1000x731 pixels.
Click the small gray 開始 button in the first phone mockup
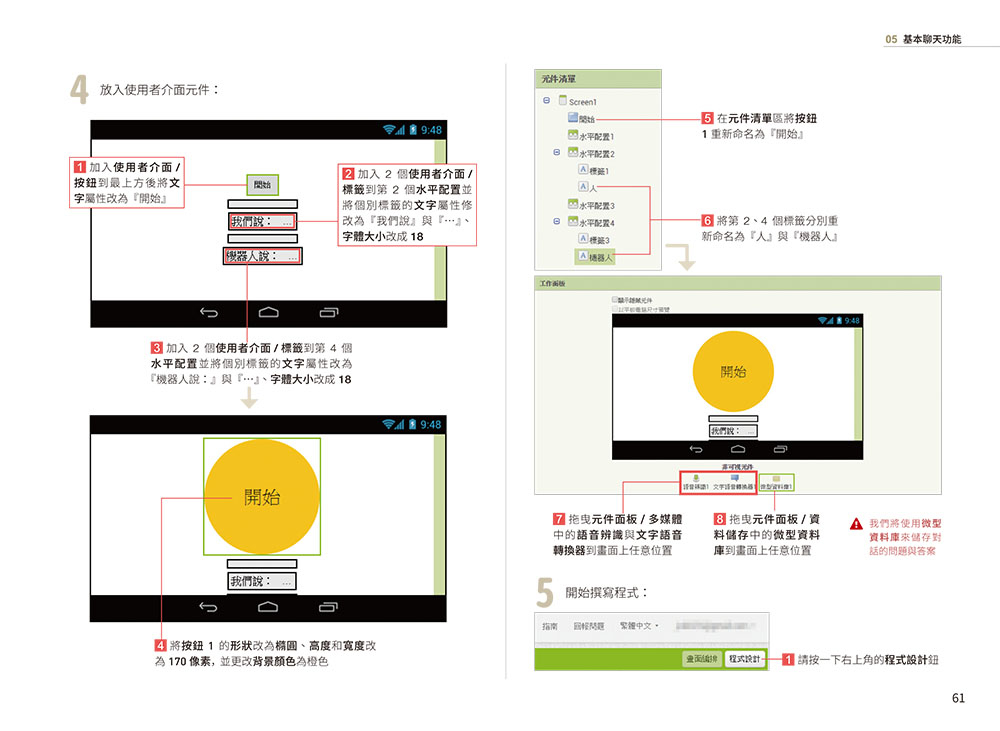tap(262, 185)
